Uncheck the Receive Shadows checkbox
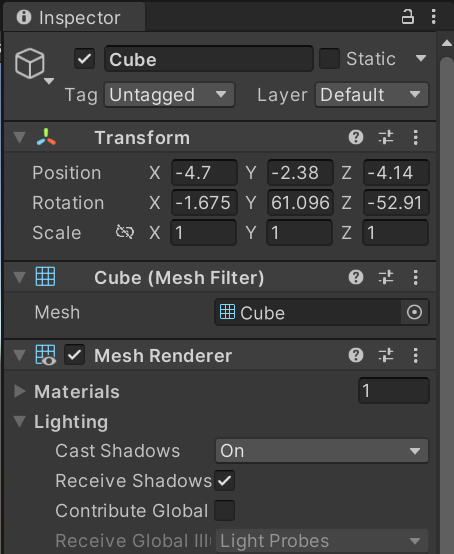The height and width of the screenshot is (554, 454). [x=224, y=481]
